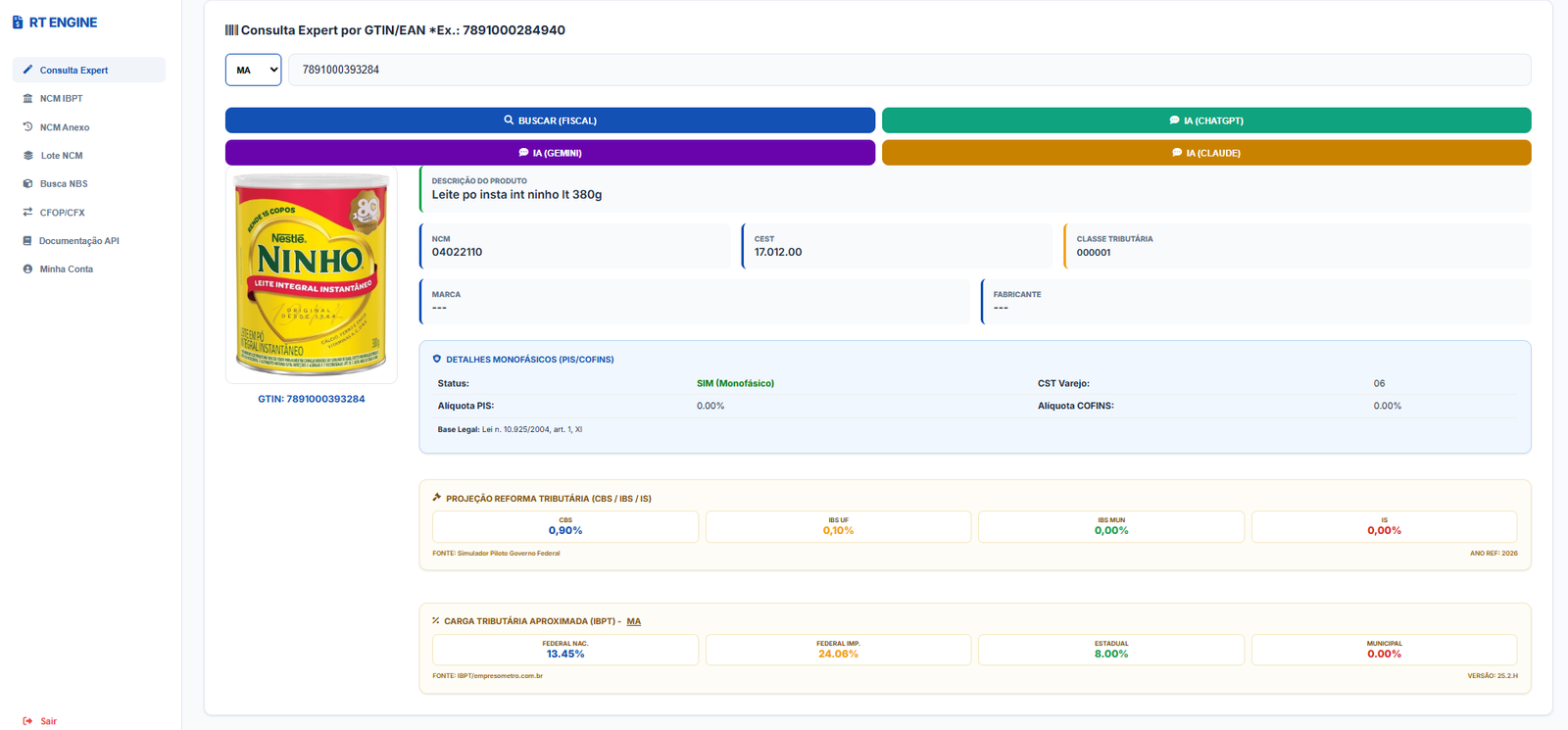Viewport: 1568px width, 730px height.
Task: Click the GTIN/EAN input field
Action: [908, 70]
